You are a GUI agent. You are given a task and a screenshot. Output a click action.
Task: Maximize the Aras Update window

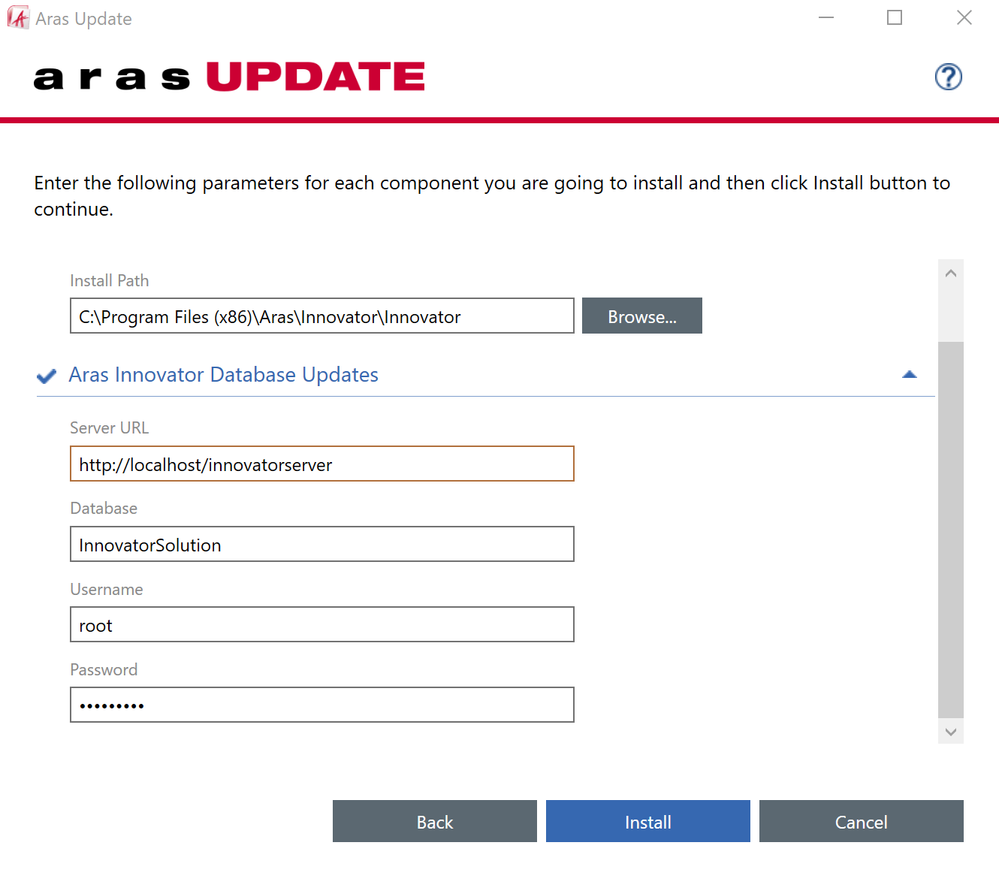click(894, 18)
